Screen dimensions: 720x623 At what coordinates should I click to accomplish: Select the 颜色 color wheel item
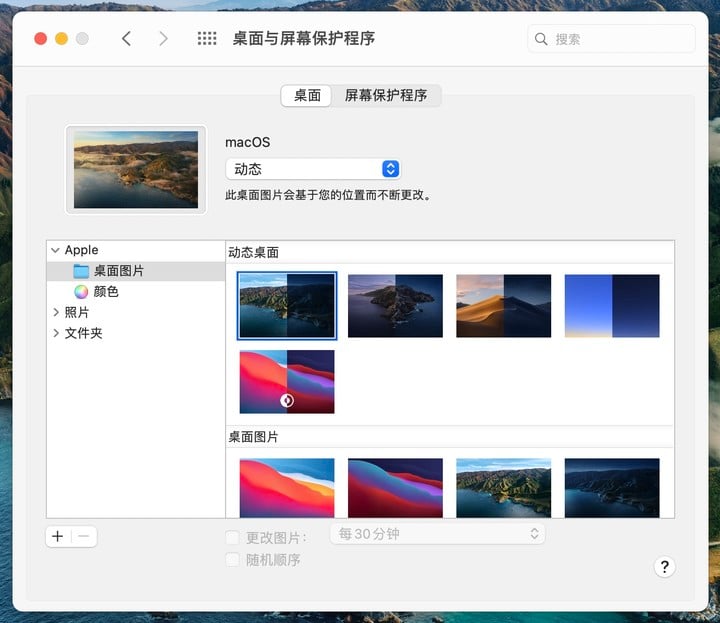(81, 292)
